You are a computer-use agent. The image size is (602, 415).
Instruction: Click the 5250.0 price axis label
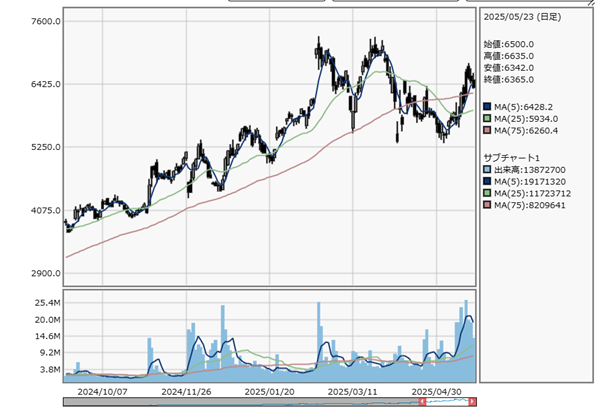click(x=46, y=147)
